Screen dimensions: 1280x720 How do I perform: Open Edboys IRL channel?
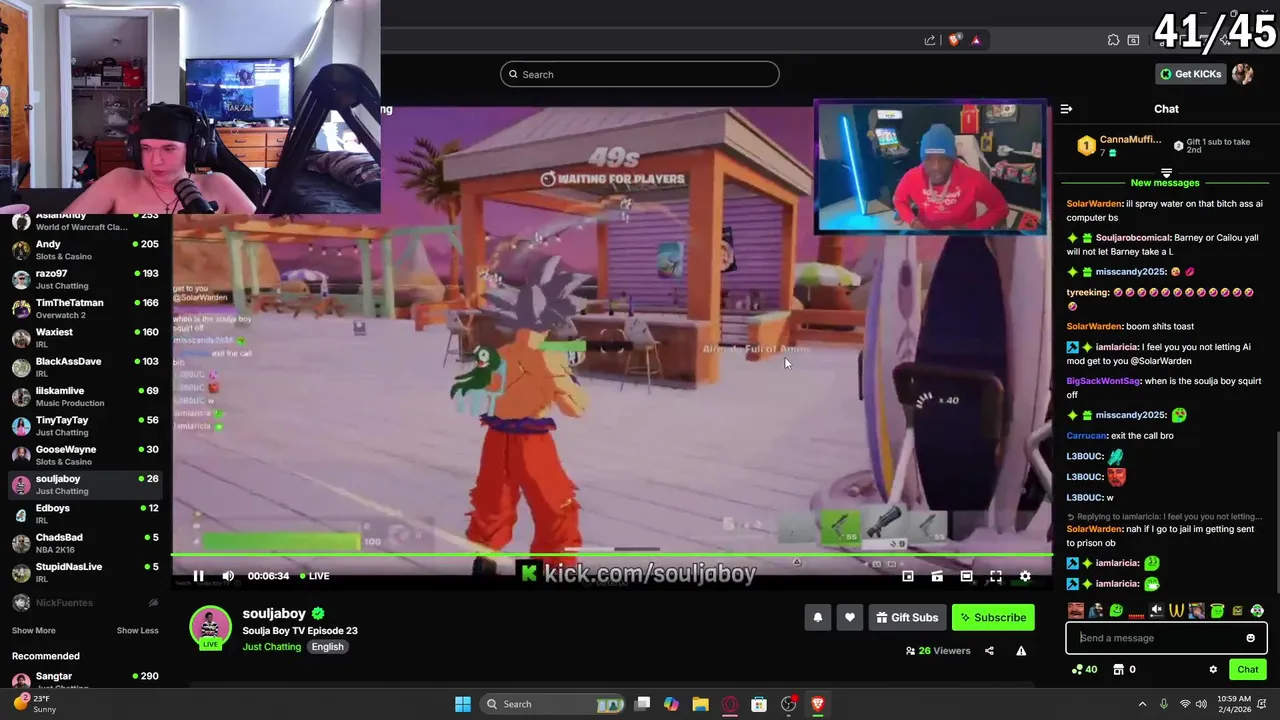tap(85, 514)
